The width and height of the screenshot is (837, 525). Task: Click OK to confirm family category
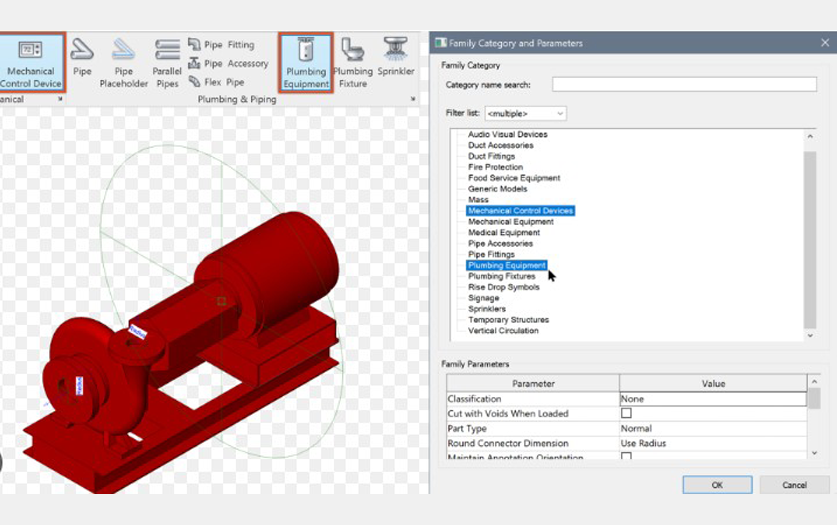click(x=717, y=485)
